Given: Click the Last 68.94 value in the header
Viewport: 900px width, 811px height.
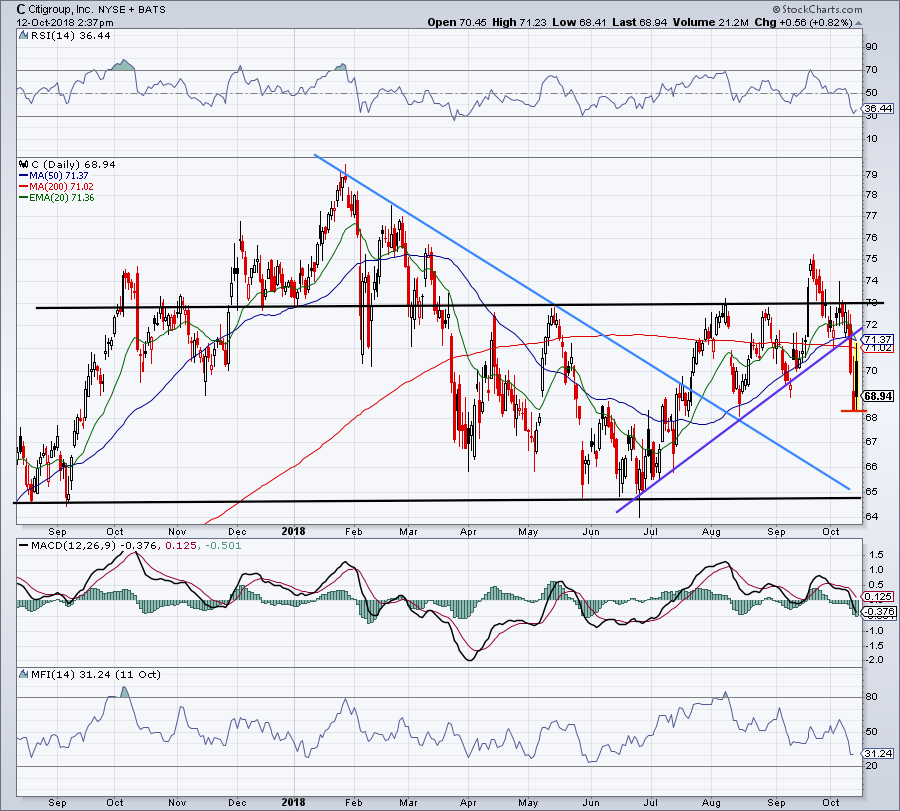Looking at the screenshot, I should pos(639,22).
